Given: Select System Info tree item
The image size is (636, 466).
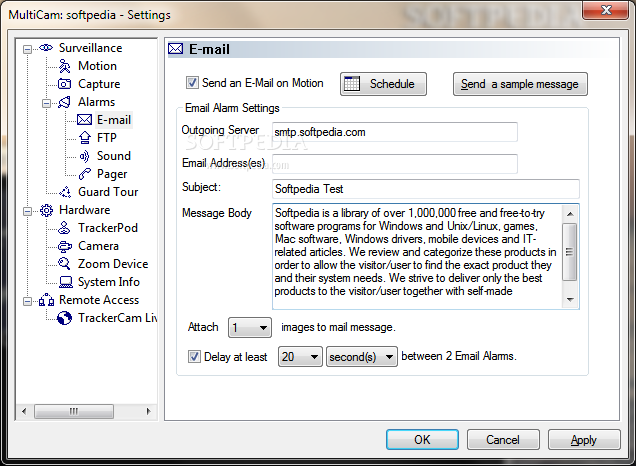Looking at the screenshot, I should point(109,282).
